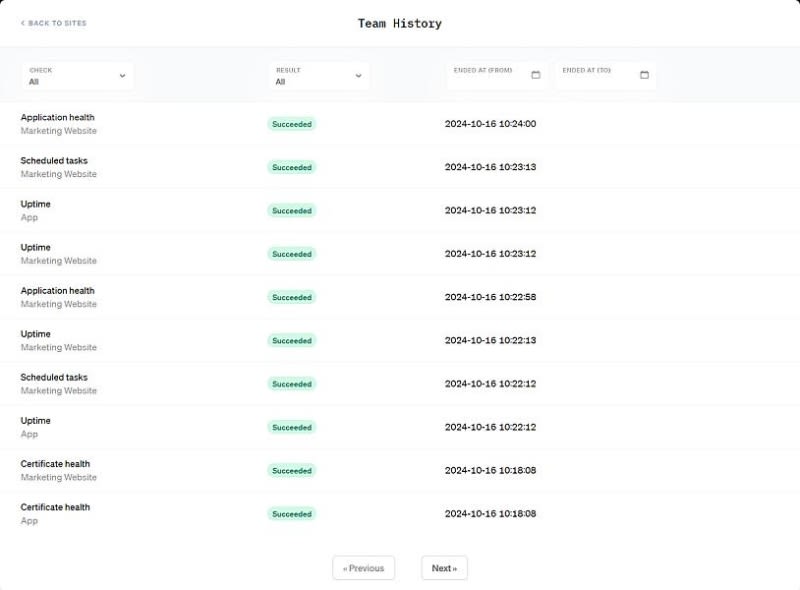
Task: Click Succeeded badge on Uptime row at 10:22:13
Action: point(292,340)
